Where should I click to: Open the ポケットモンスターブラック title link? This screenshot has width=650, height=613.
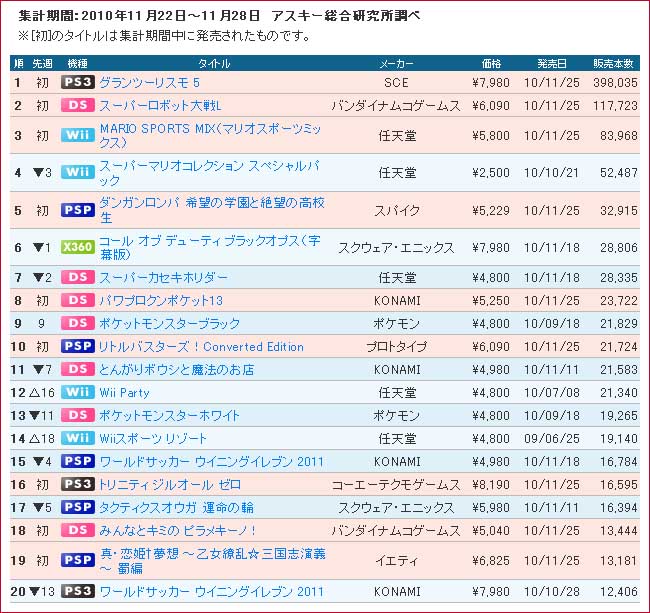pos(170,323)
